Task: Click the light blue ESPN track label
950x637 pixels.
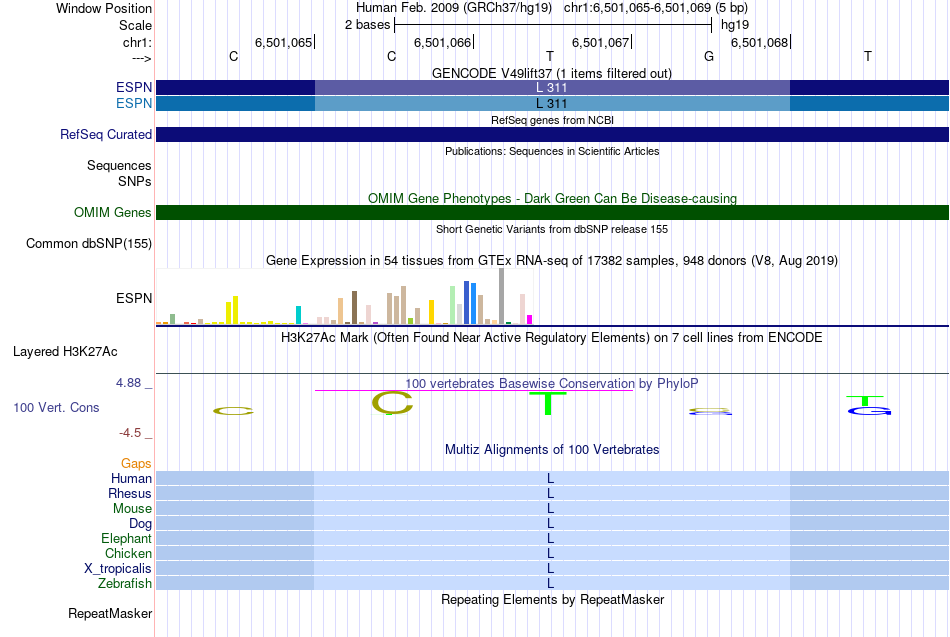Action: point(134,103)
